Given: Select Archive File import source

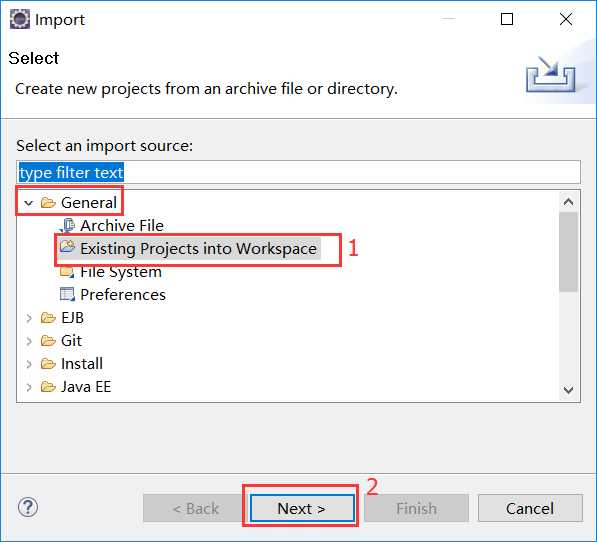Looking at the screenshot, I should pyautogui.click(x=122, y=226).
